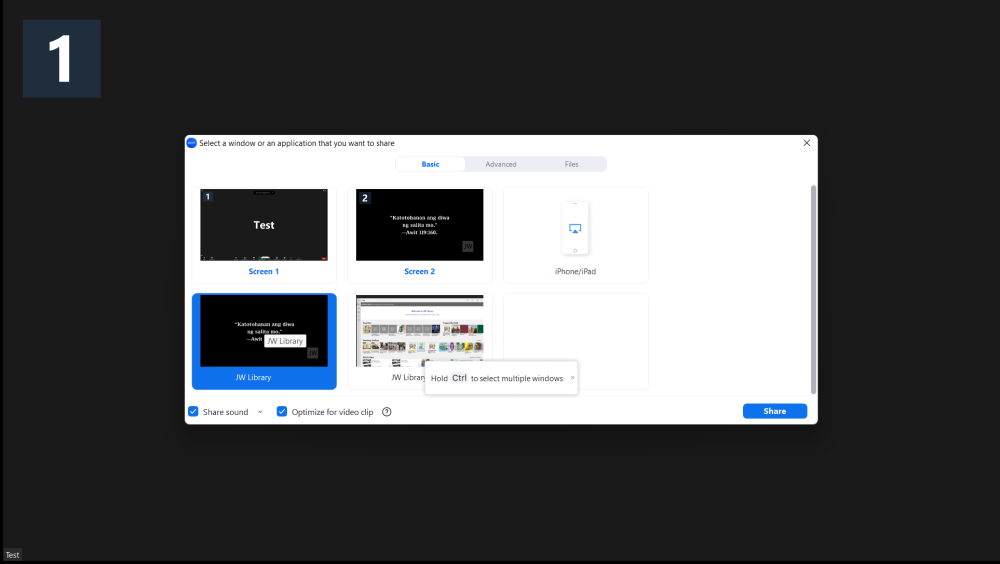1000x564 pixels.
Task: Click the blue Share button
Action: tap(775, 411)
